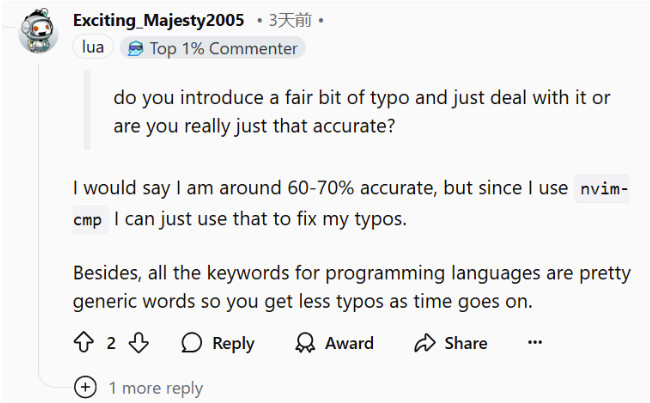Viewport: 650px width, 403px height.
Task: Click the Award ribbon icon
Action: (305, 342)
